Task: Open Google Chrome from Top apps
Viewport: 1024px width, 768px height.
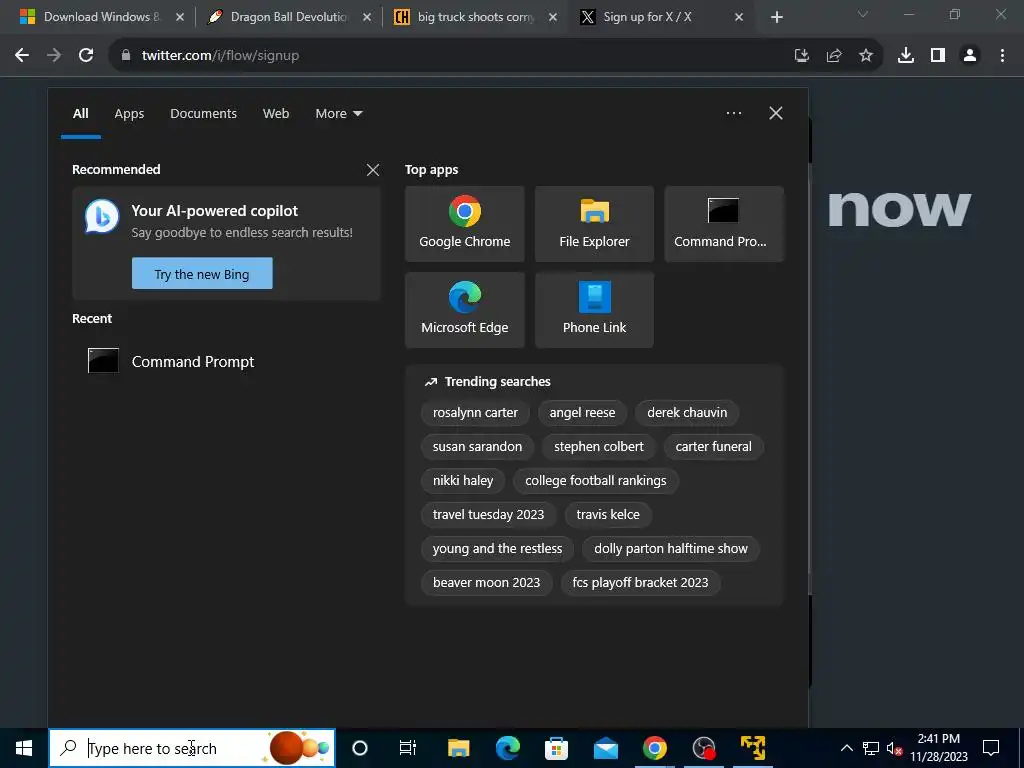Action: pyautogui.click(x=464, y=224)
